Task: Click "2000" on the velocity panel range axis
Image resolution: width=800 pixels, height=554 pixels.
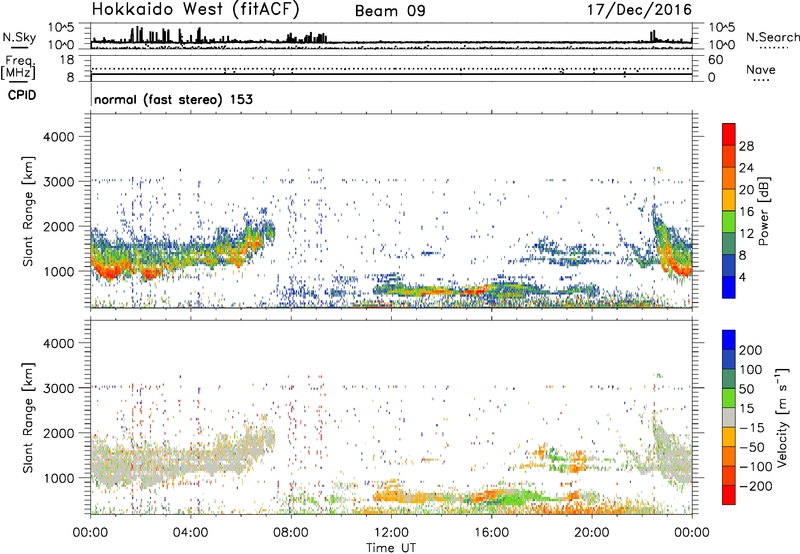Action: [59, 433]
